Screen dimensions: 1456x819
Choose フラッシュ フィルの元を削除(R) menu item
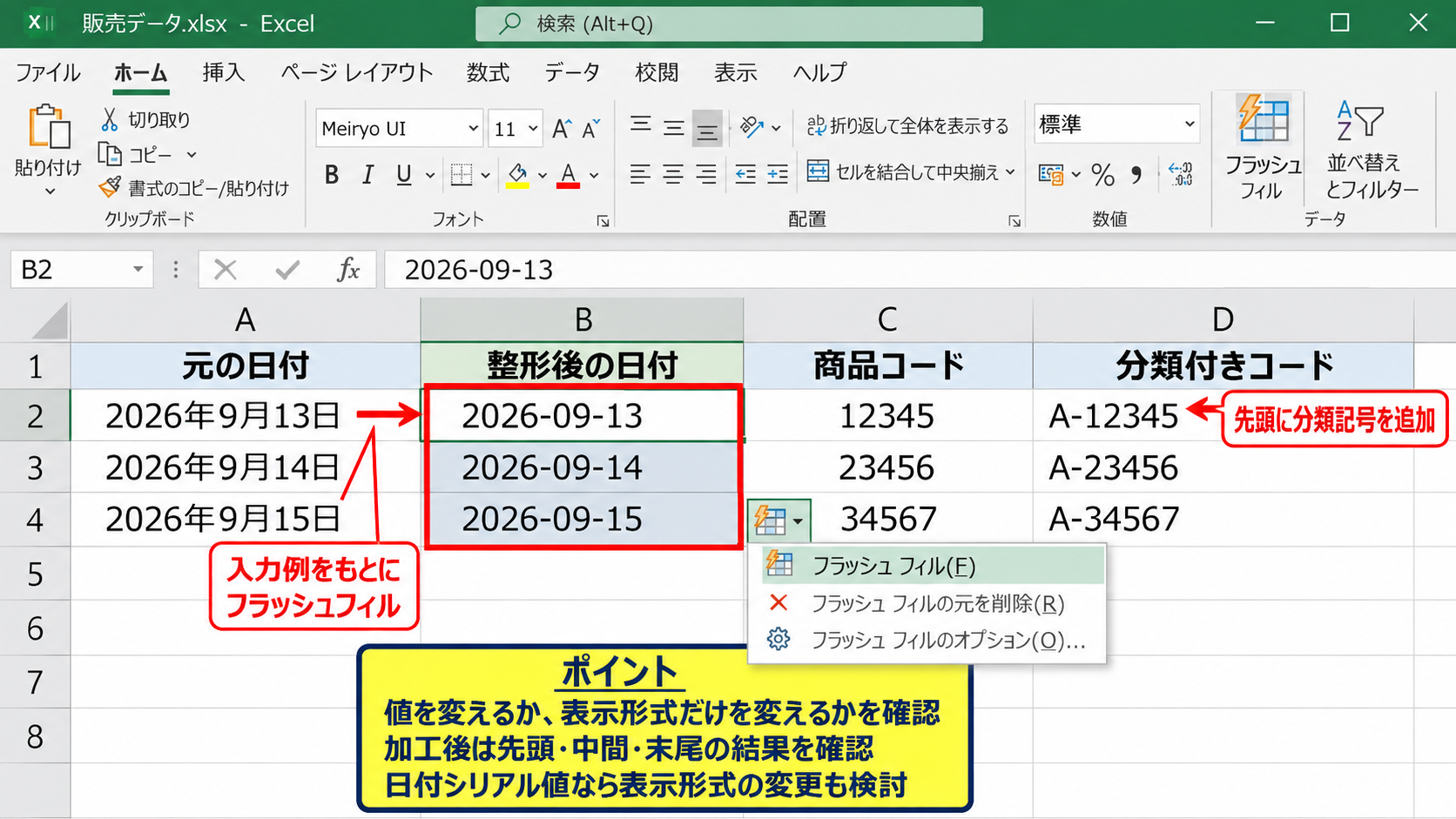tap(927, 603)
